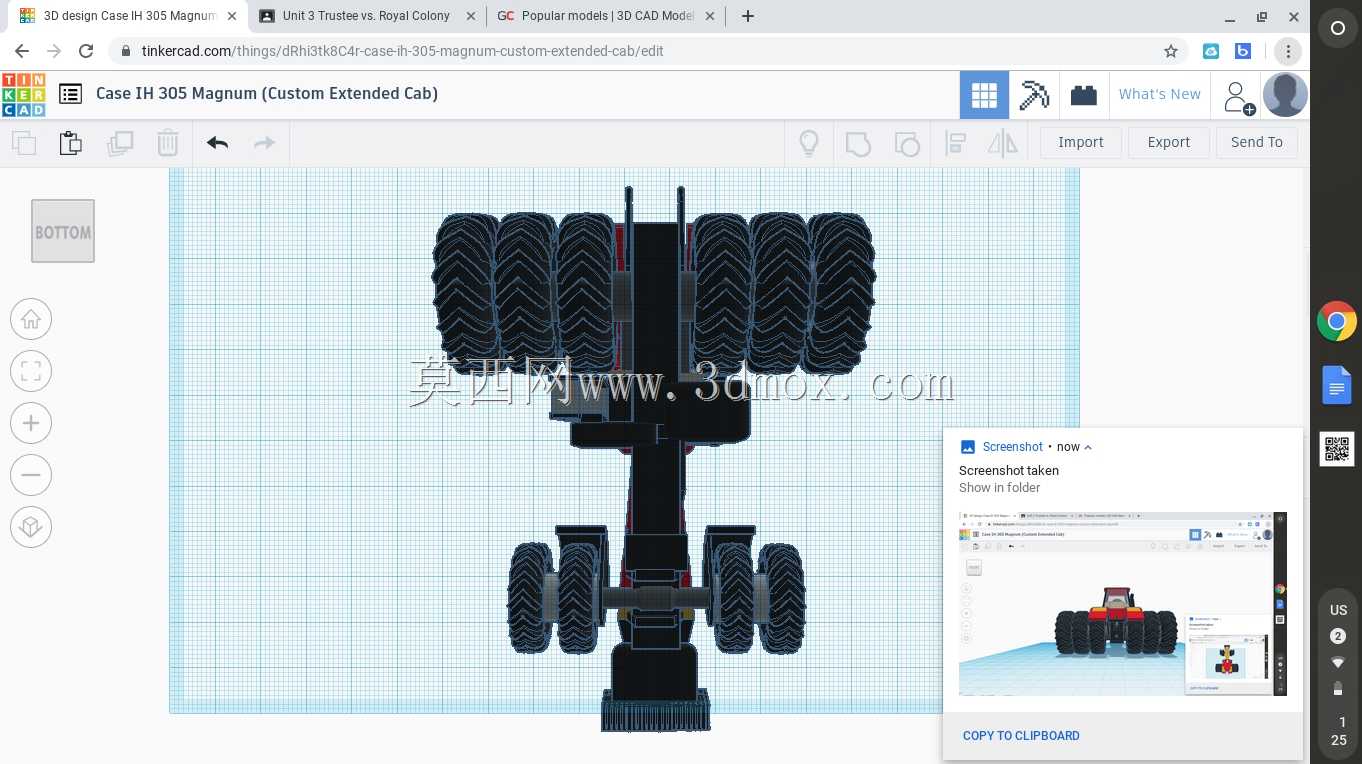1362x764 pixels.
Task: Open the Mirror flip tool
Action: tap(1003, 143)
